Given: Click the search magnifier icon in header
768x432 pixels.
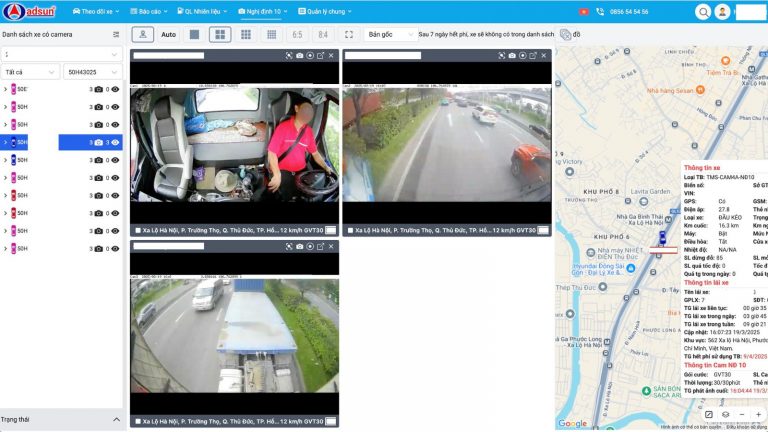Looking at the screenshot, I should pos(704,12).
